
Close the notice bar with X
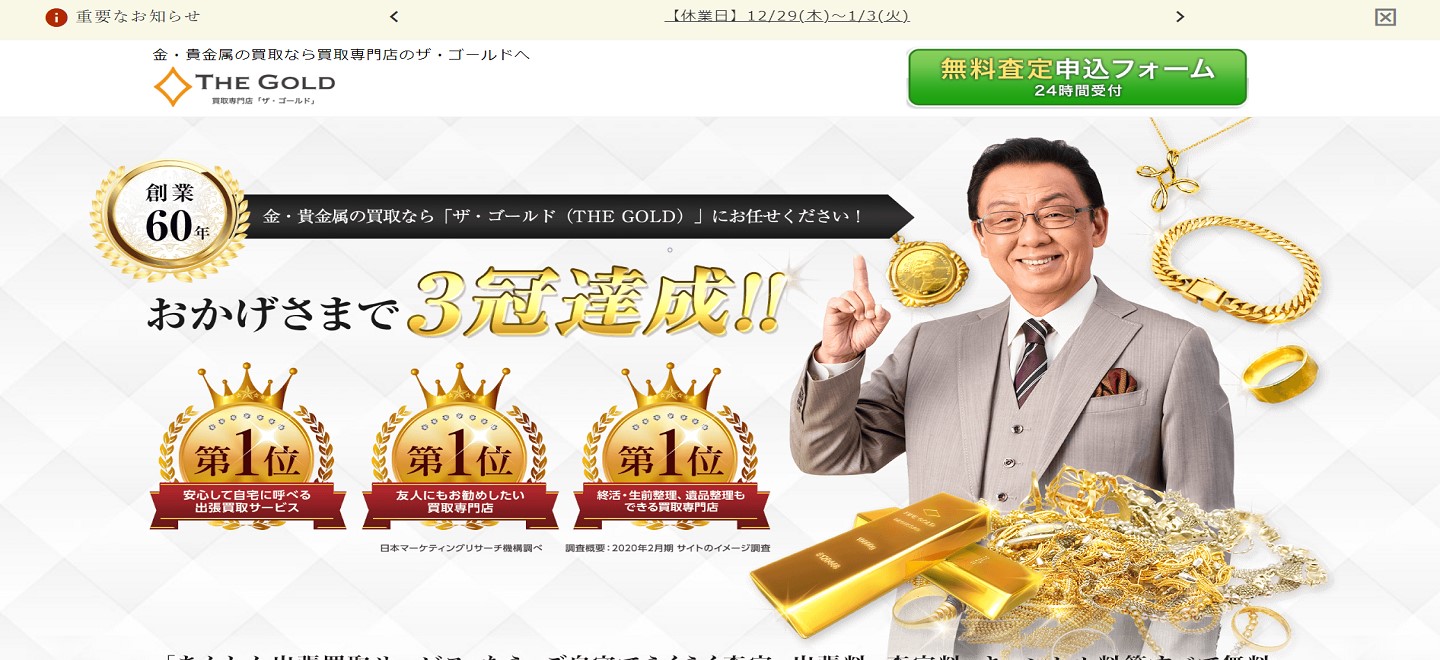click(1385, 17)
